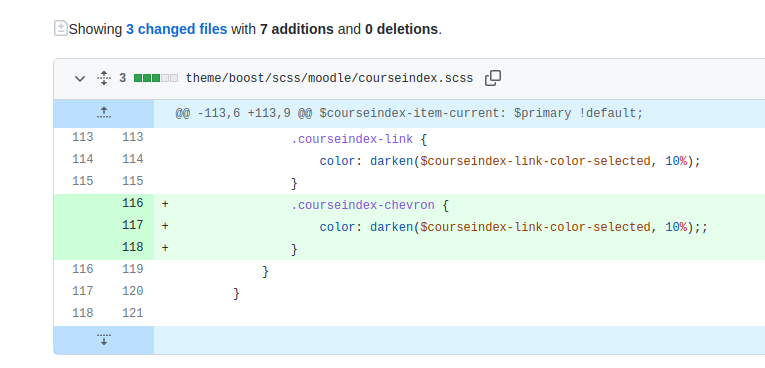Expand hidden lines above the hunk
The width and height of the screenshot is (765, 368).
click(x=104, y=113)
